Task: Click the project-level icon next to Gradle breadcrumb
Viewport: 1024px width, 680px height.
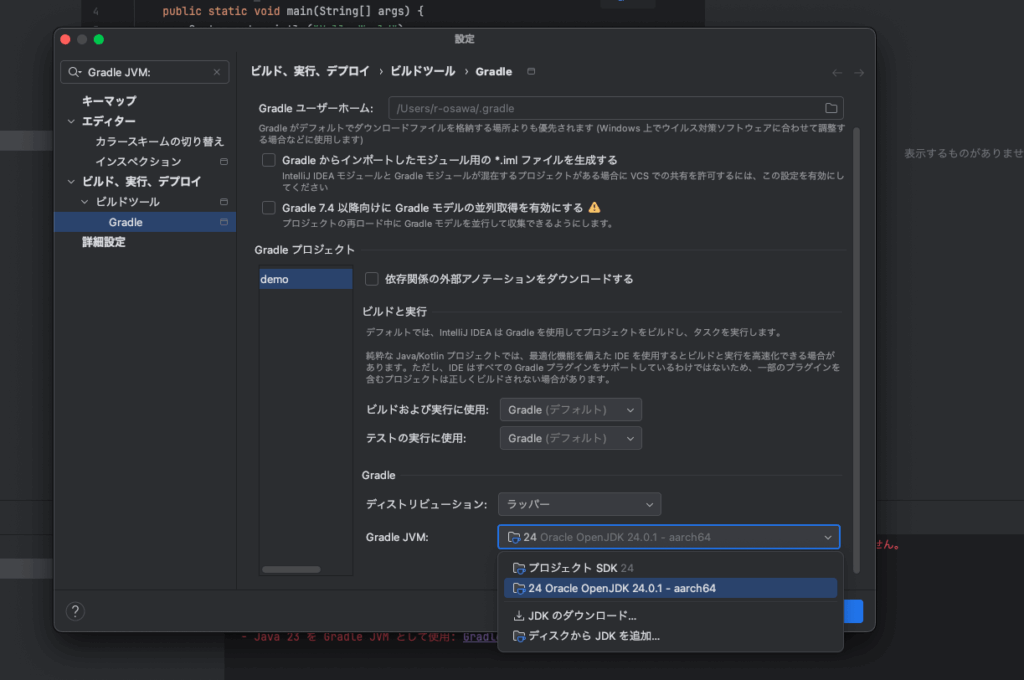Action: click(531, 71)
